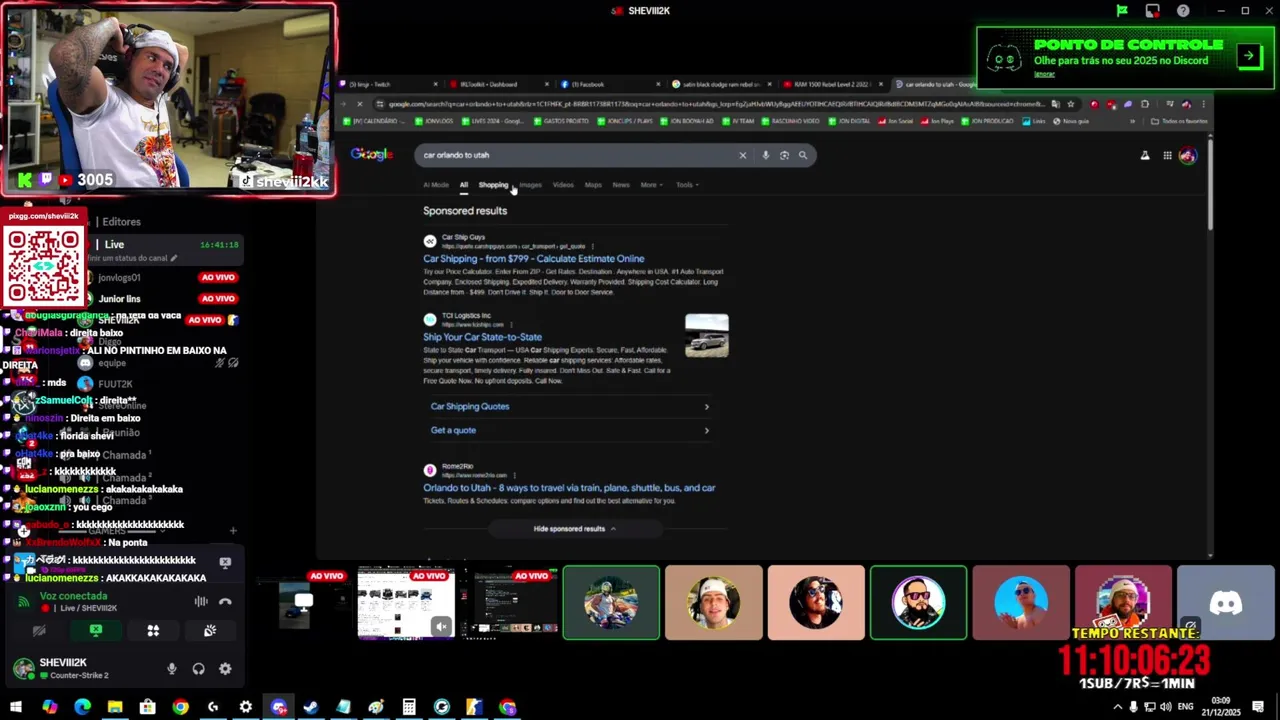The width and height of the screenshot is (1280, 720).
Task: Switch to AI Mode search tab
Action: point(436,185)
